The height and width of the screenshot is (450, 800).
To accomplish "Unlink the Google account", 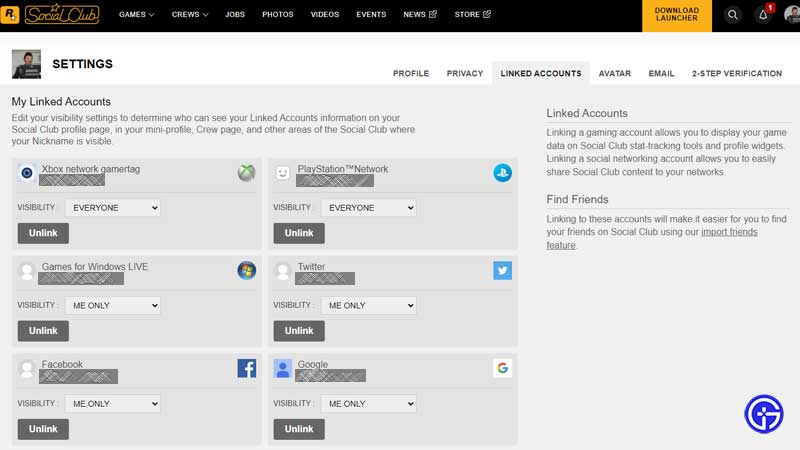I will point(299,429).
